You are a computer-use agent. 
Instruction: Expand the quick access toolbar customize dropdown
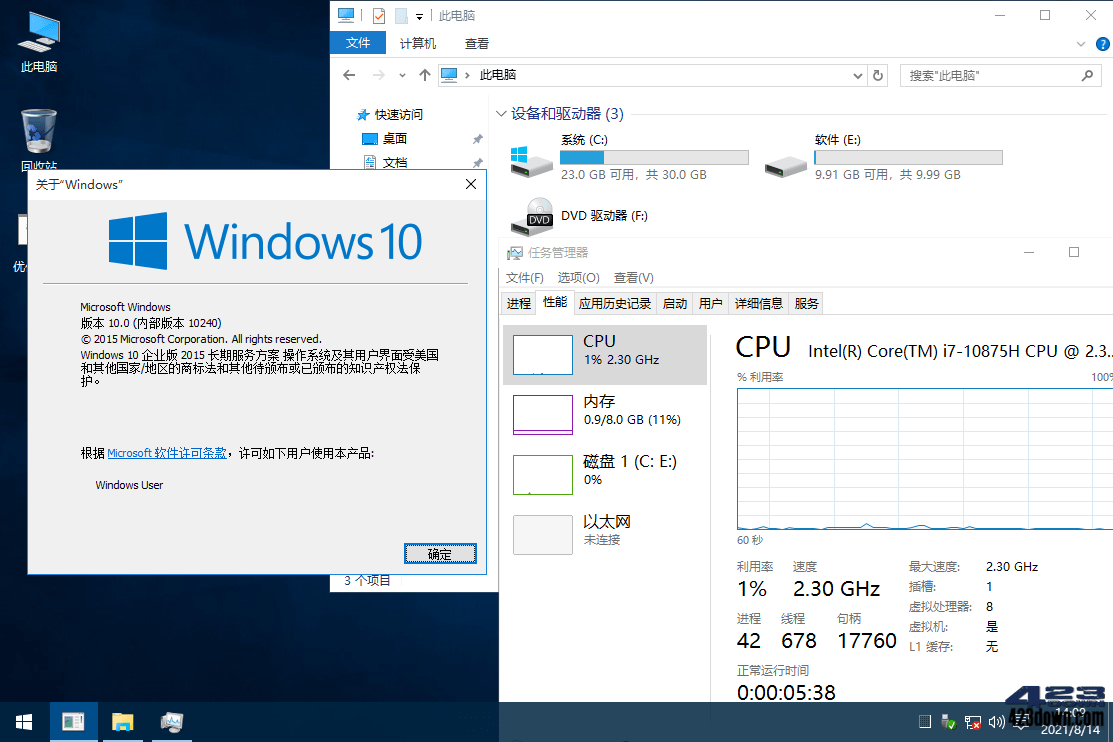(420, 15)
